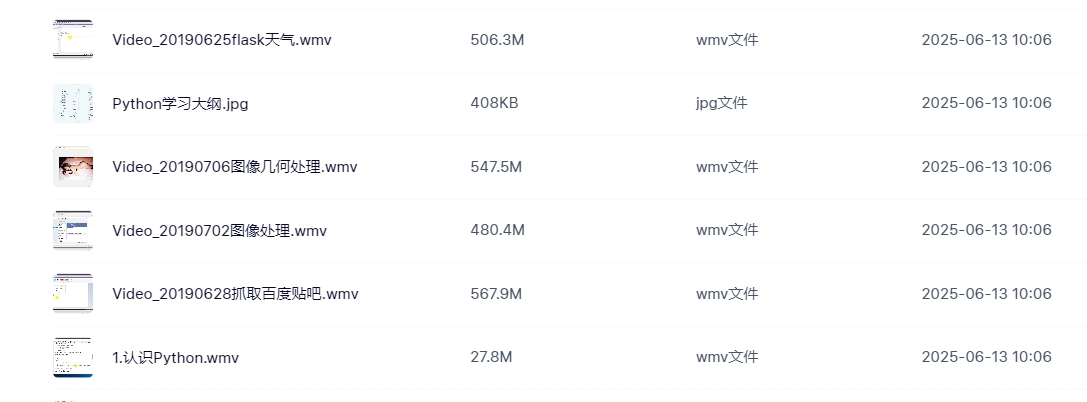The height and width of the screenshot is (402, 1087).
Task: Click the 27.8M size cell
Action: (x=491, y=357)
